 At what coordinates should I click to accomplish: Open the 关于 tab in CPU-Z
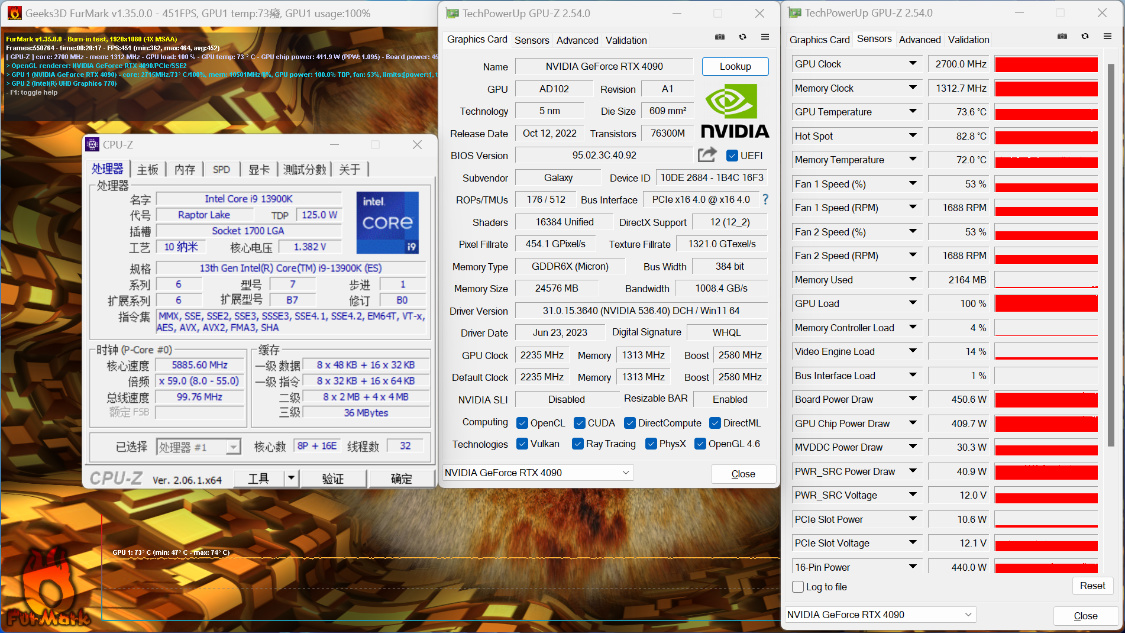349,169
